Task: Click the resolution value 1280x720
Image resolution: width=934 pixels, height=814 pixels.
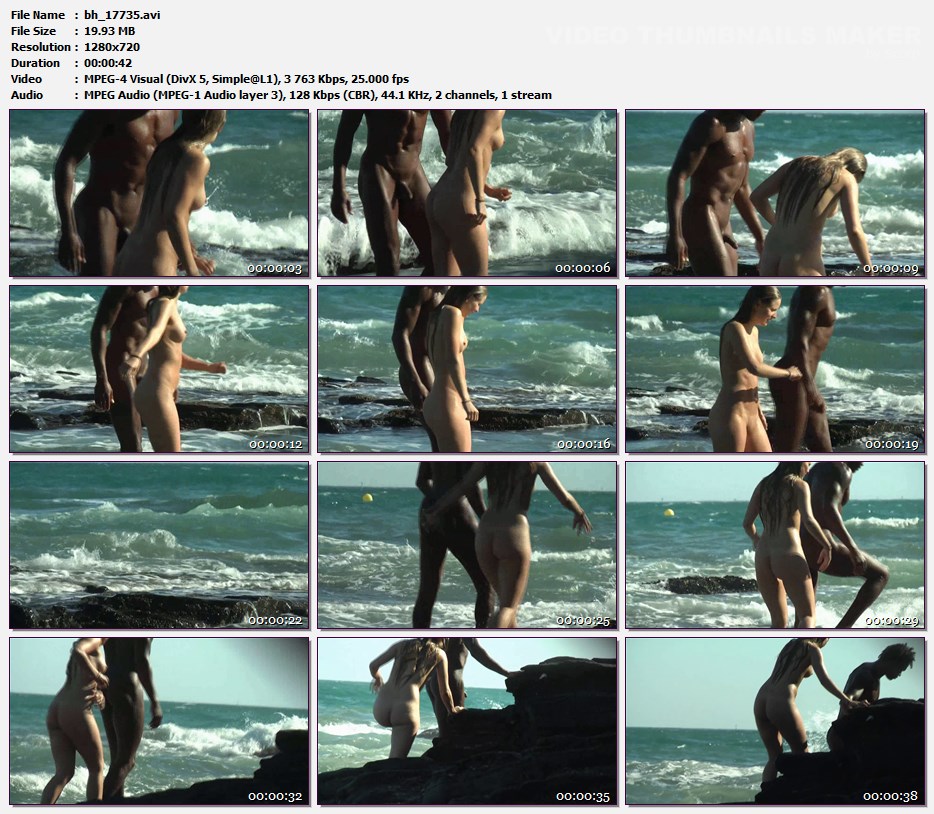Action: pyautogui.click(x=112, y=47)
